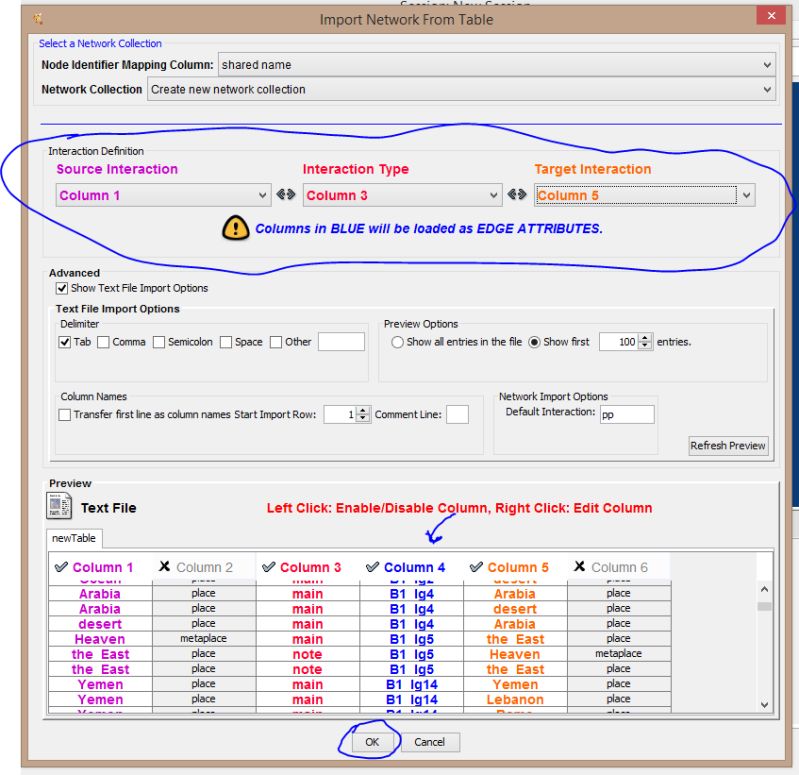The image size is (799, 775).
Task: Click the Heaven cell in Column 1
Action: tap(100, 639)
